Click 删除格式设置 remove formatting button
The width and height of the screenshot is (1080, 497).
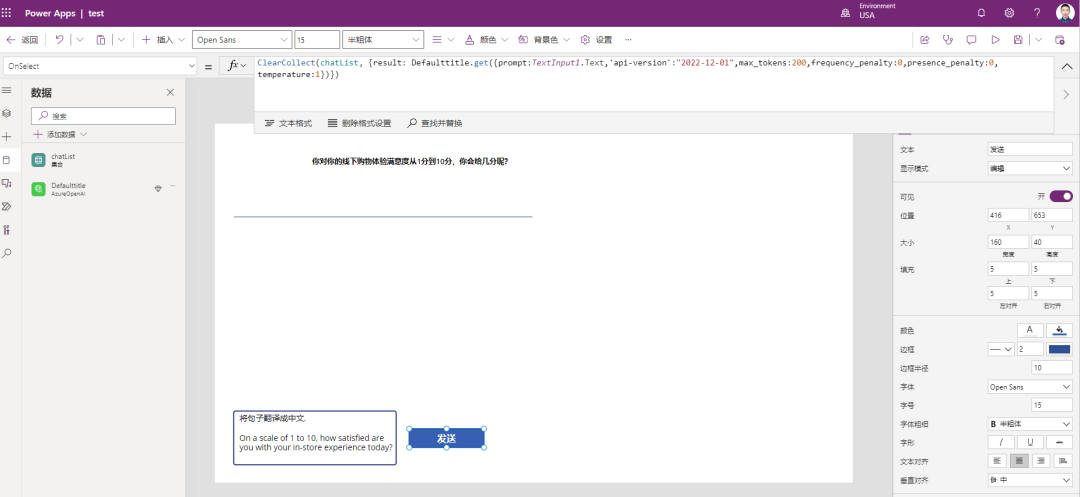pos(359,123)
